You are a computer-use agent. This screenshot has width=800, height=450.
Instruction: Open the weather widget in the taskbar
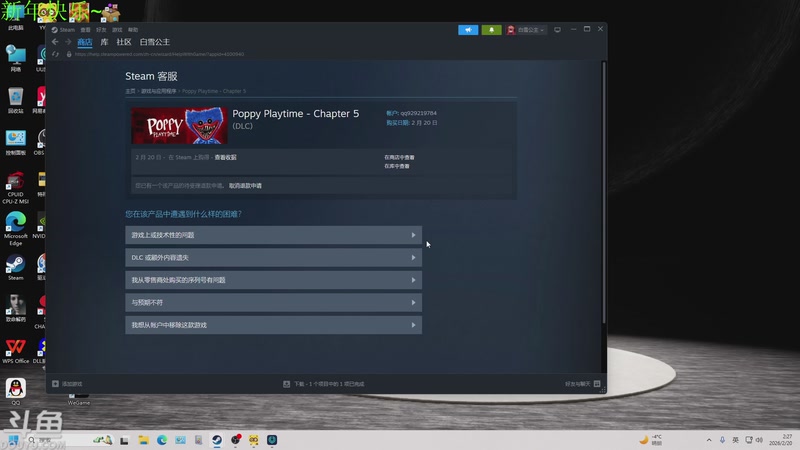[651, 440]
